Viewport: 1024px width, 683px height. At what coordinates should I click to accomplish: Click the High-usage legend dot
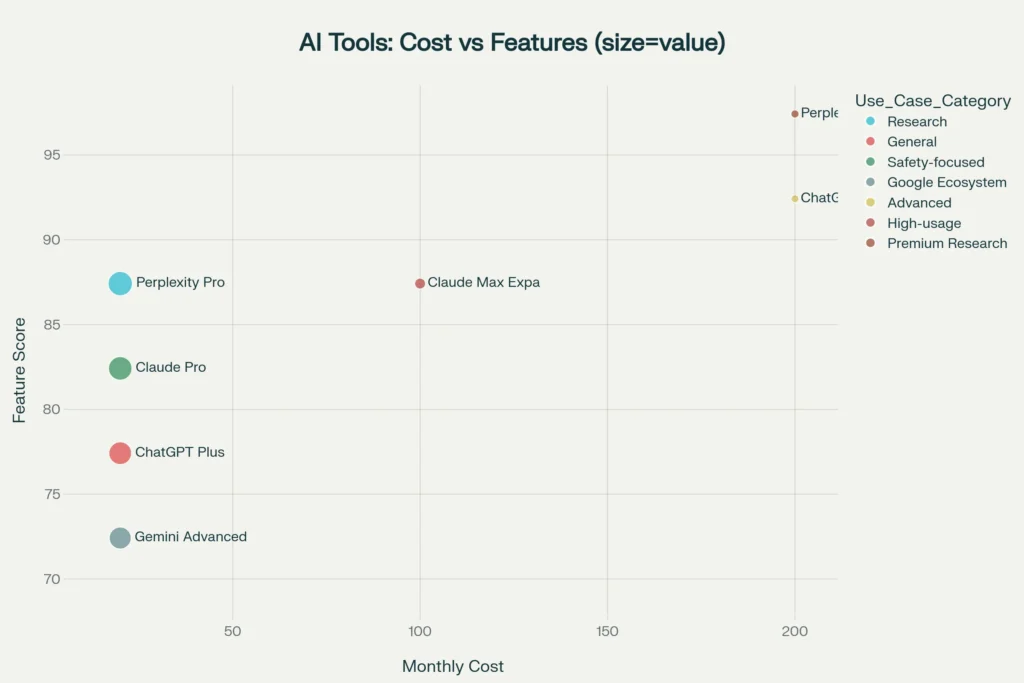click(870, 223)
